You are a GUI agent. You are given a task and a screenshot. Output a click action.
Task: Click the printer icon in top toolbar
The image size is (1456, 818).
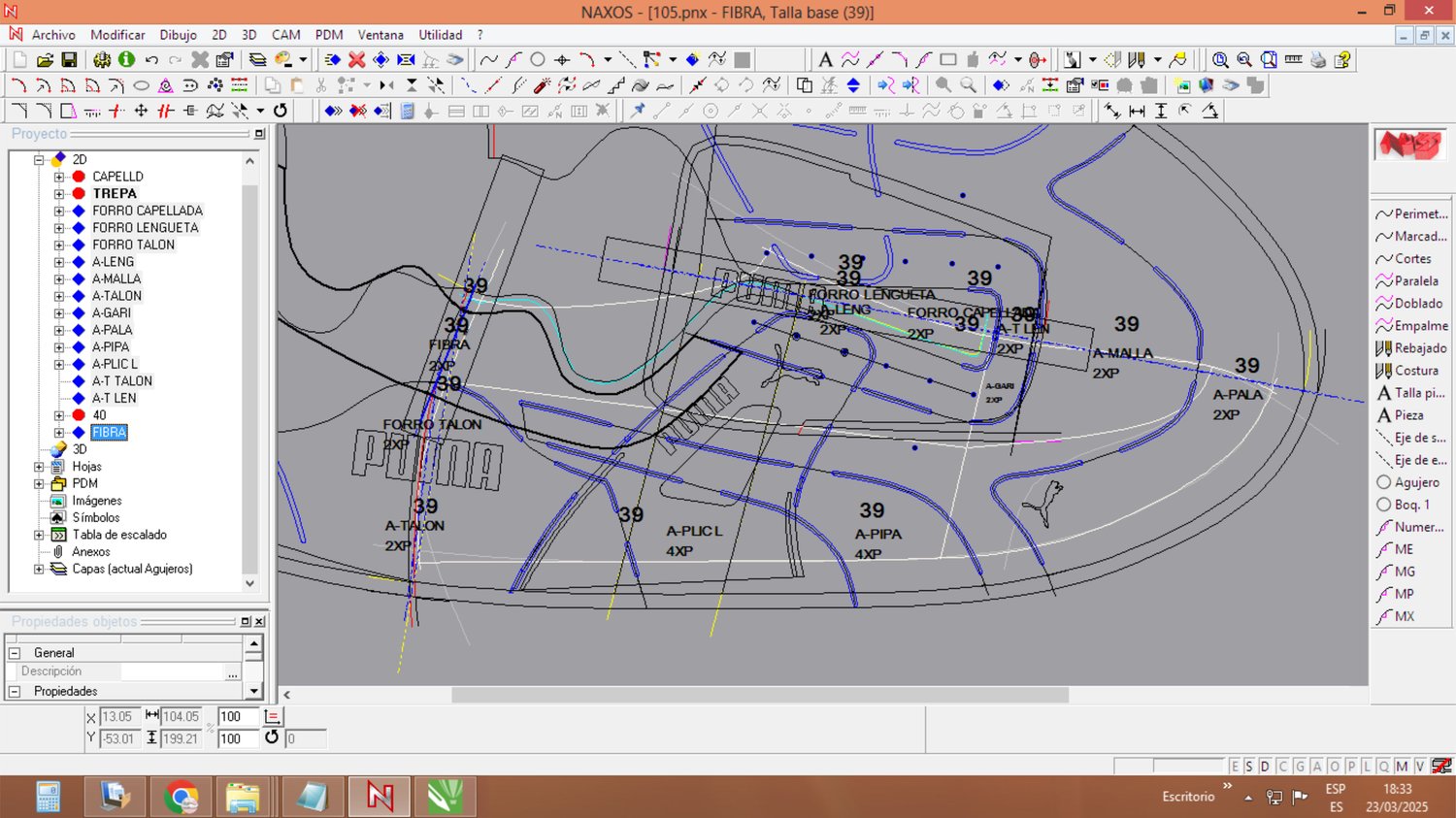tap(1317, 60)
